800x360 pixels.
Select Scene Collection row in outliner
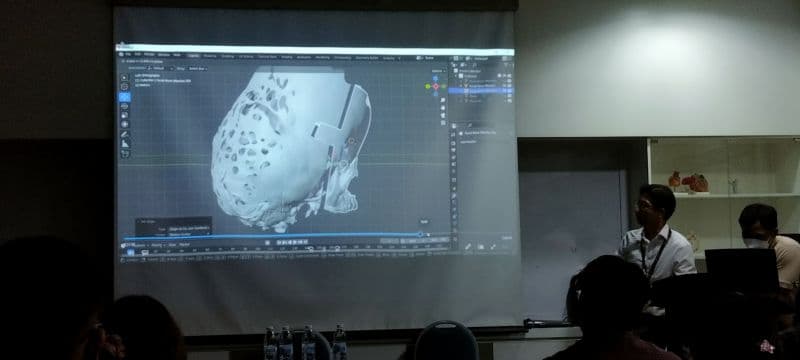(x=481, y=71)
